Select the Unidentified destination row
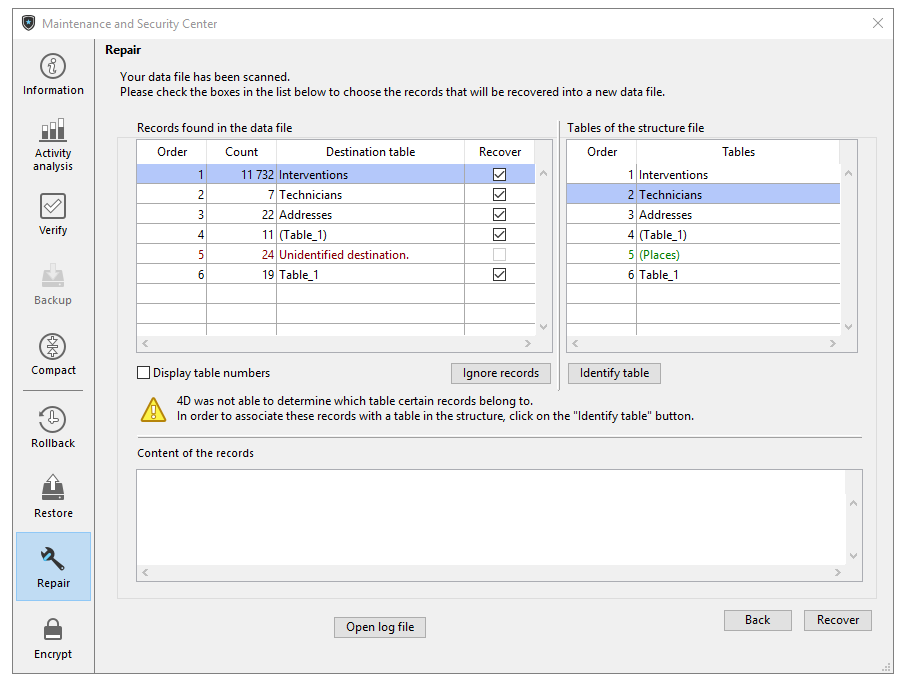The width and height of the screenshot is (906, 683). click(x=343, y=255)
